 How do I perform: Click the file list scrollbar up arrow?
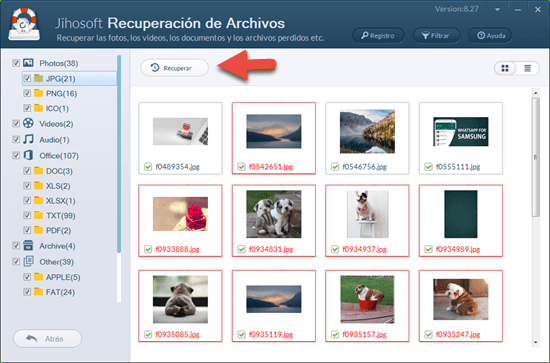tap(536, 93)
